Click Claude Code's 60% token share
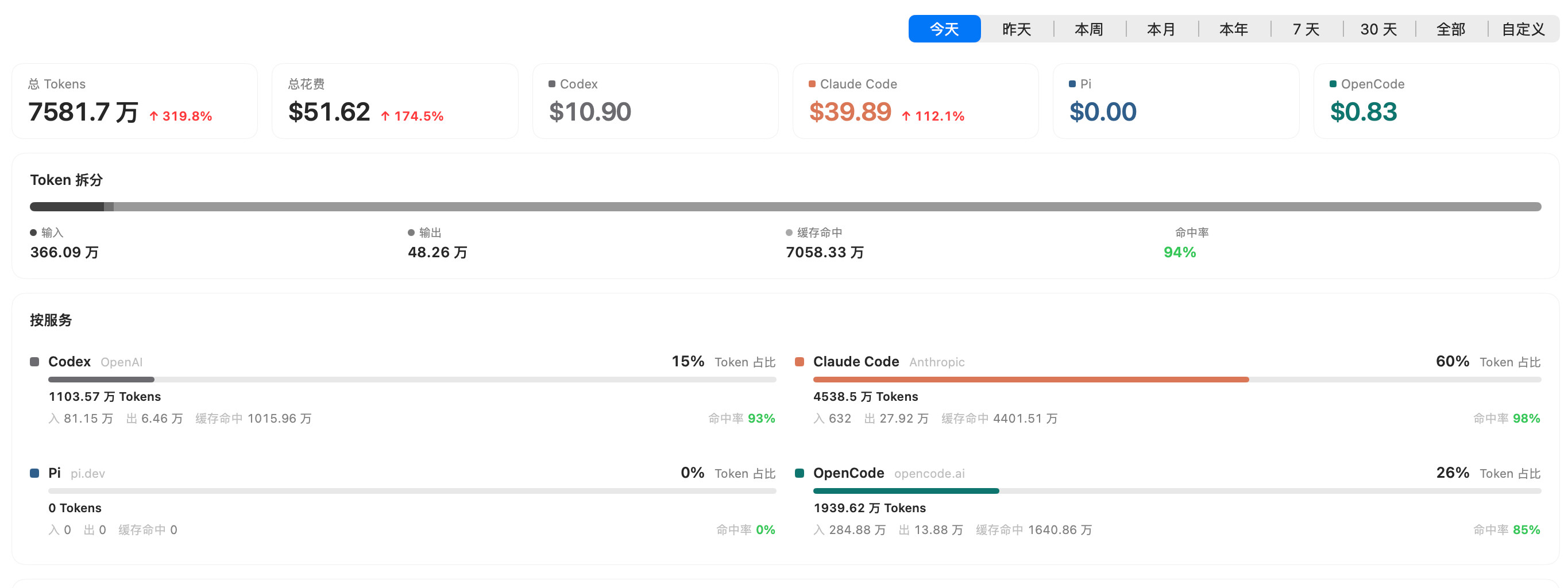Image resolution: width=1568 pixels, height=588 pixels. pos(1453,362)
